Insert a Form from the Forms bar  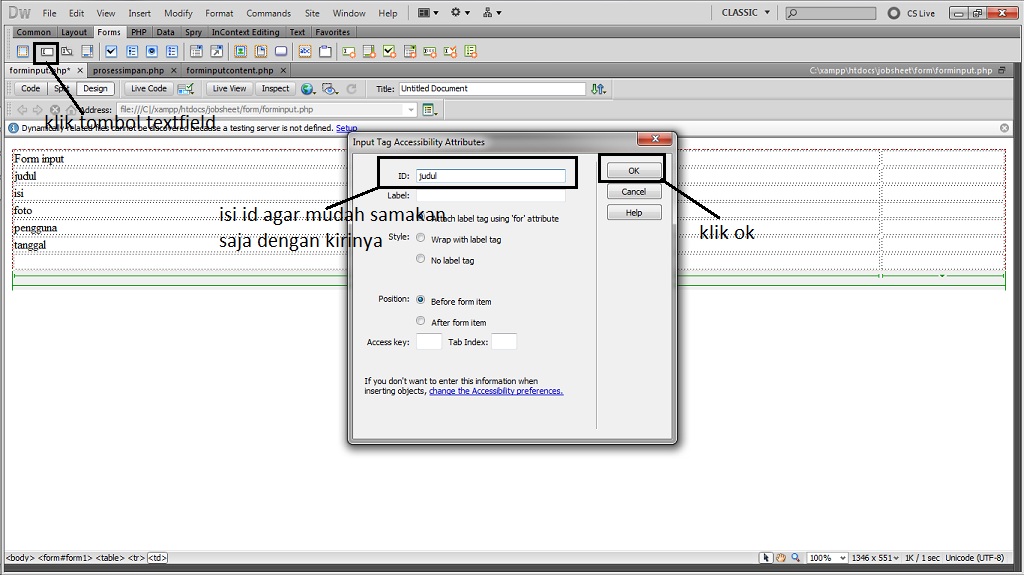[23, 52]
